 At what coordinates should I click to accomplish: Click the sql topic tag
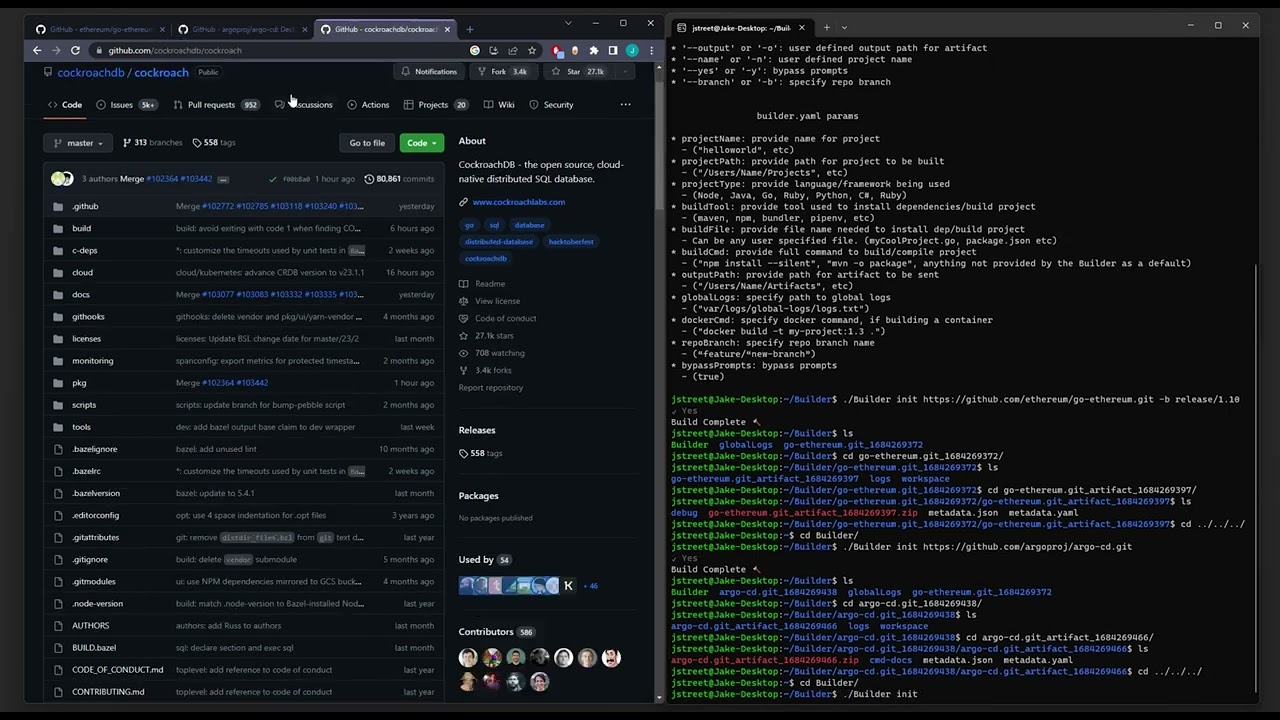click(x=494, y=225)
